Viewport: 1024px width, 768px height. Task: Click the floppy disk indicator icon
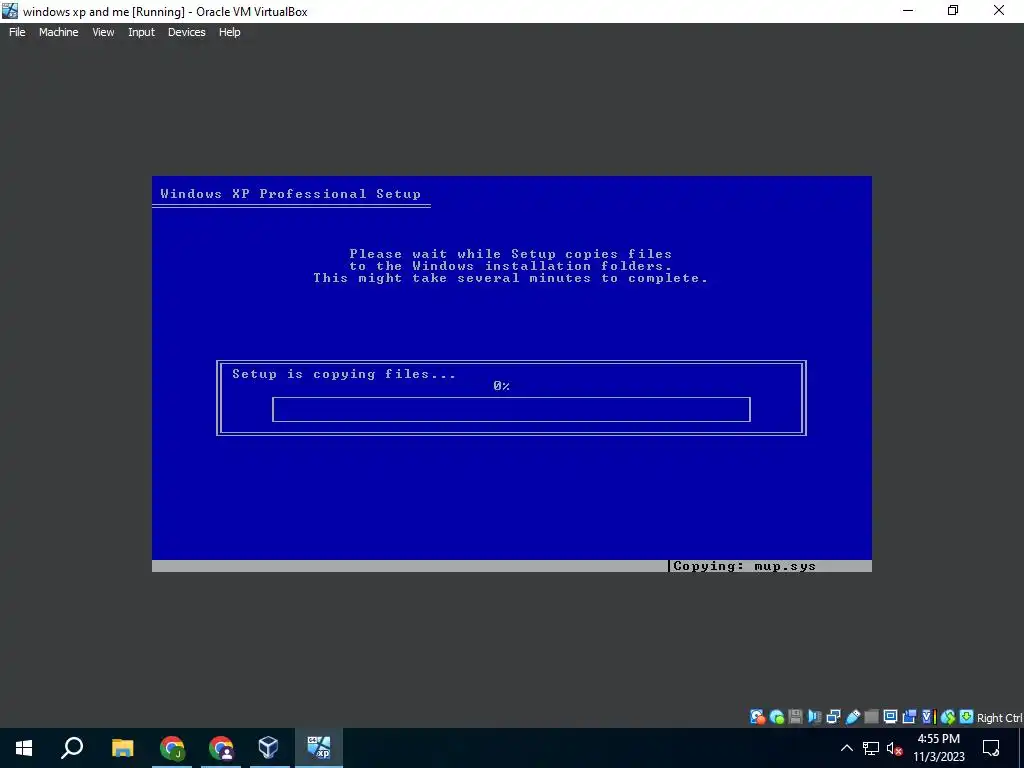coord(795,717)
